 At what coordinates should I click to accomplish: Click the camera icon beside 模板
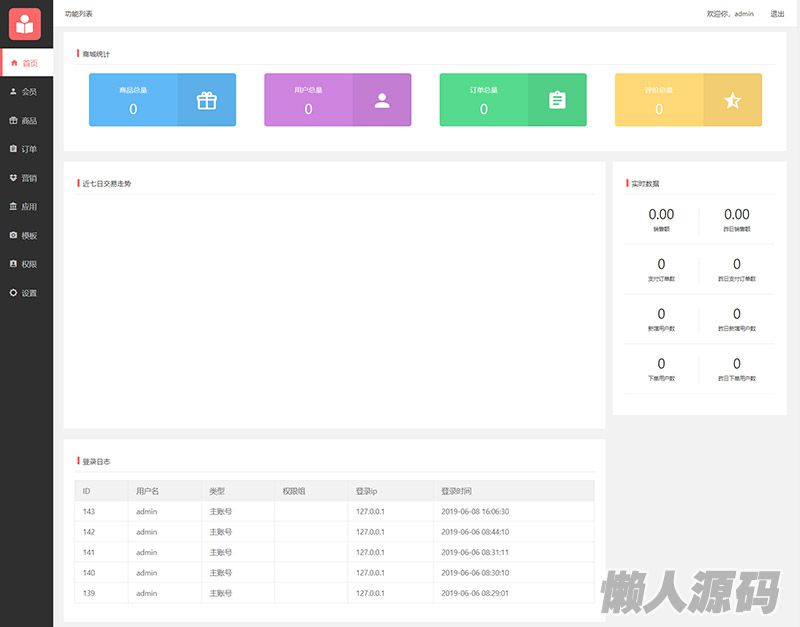point(13,235)
